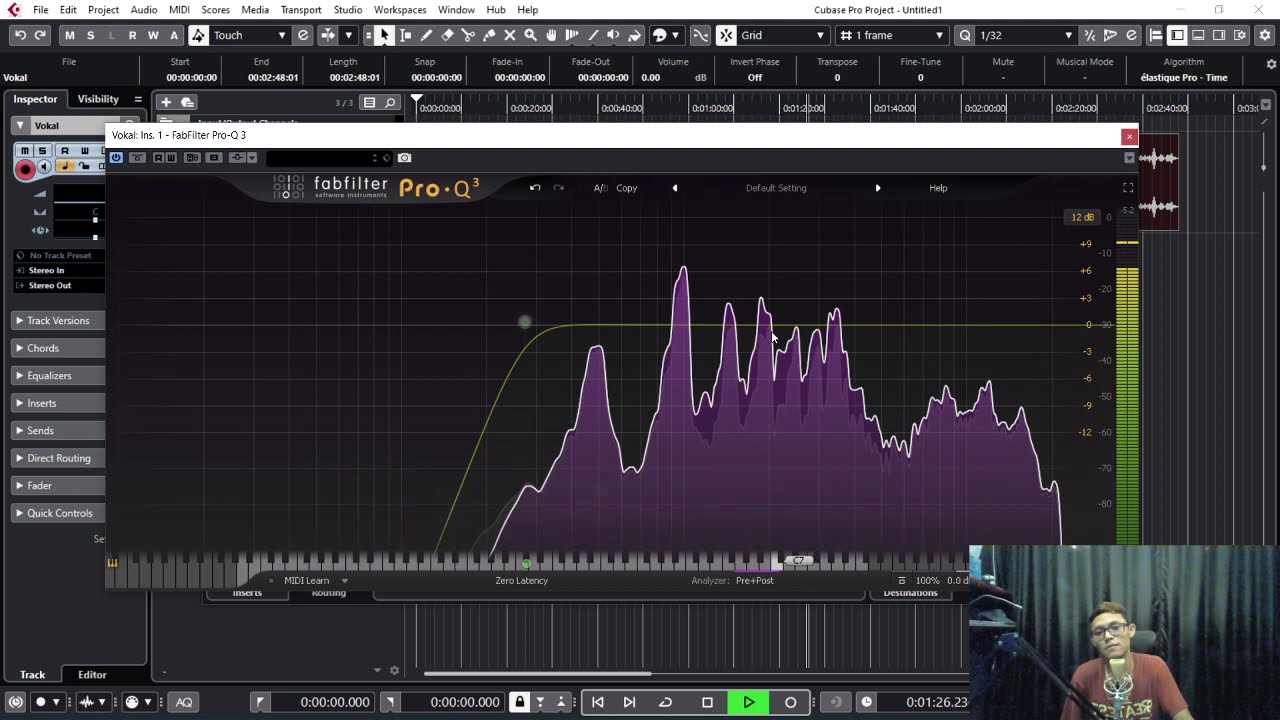Viewport: 1280px width, 720px height.
Task: Select the Split scissors tool
Action: pos(468,35)
